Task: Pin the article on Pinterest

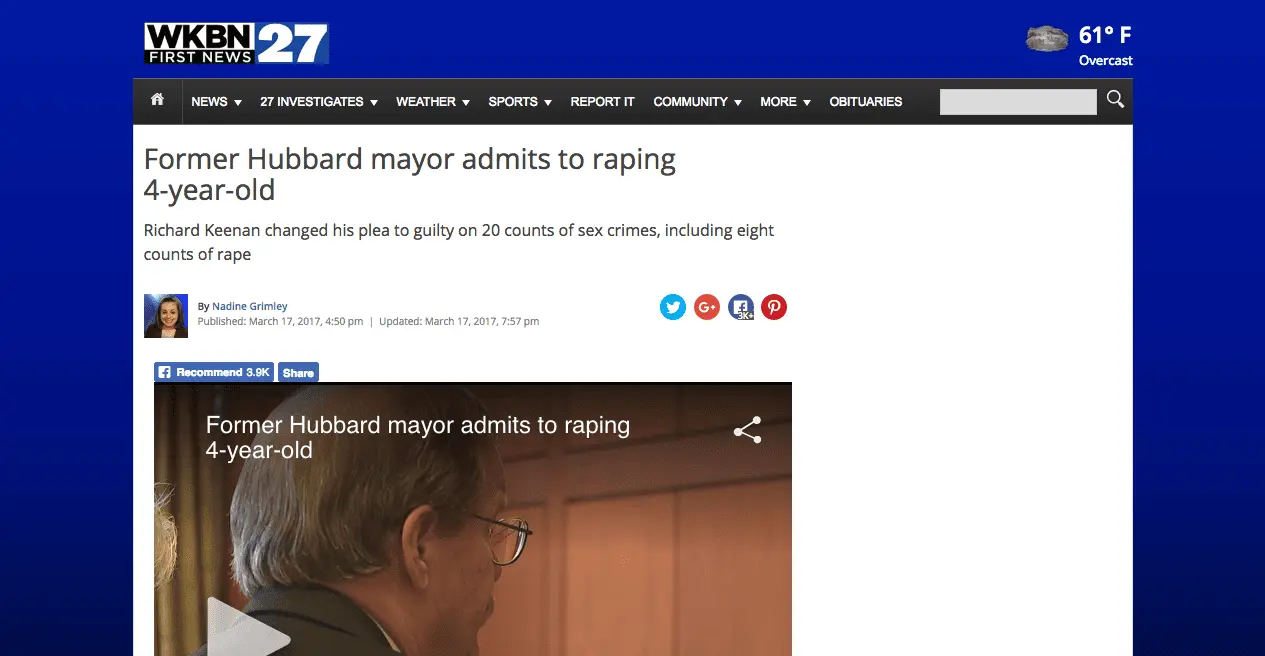Action: [x=774, y=307]
